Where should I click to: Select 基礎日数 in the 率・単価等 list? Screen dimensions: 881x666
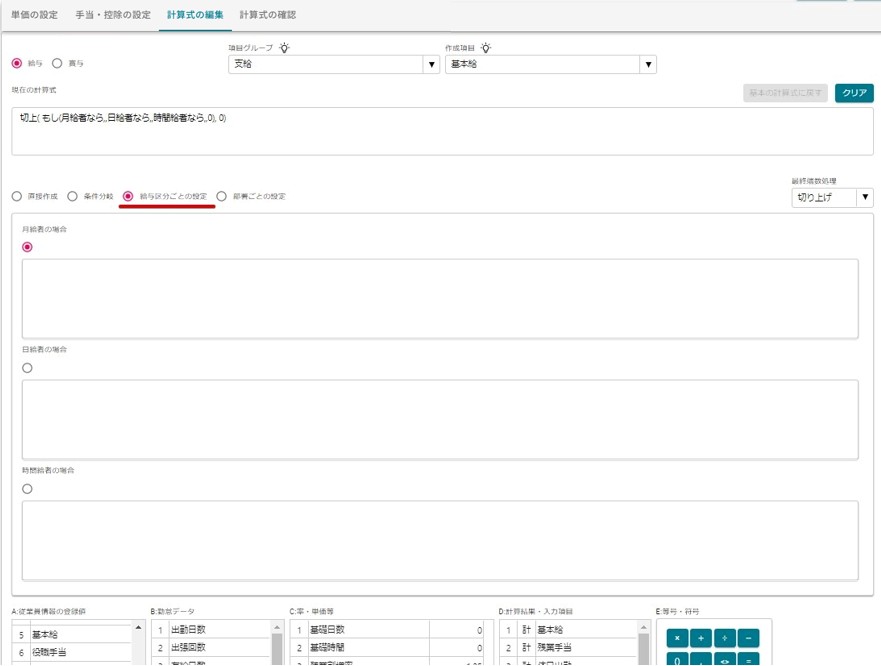click(388, 630)
